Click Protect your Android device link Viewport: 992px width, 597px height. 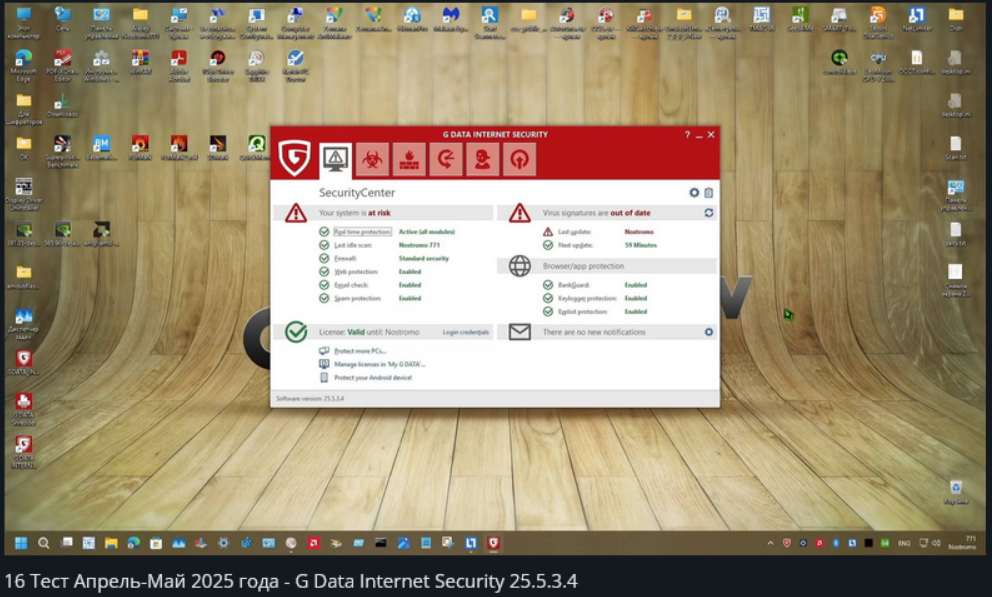click(373, 378)
